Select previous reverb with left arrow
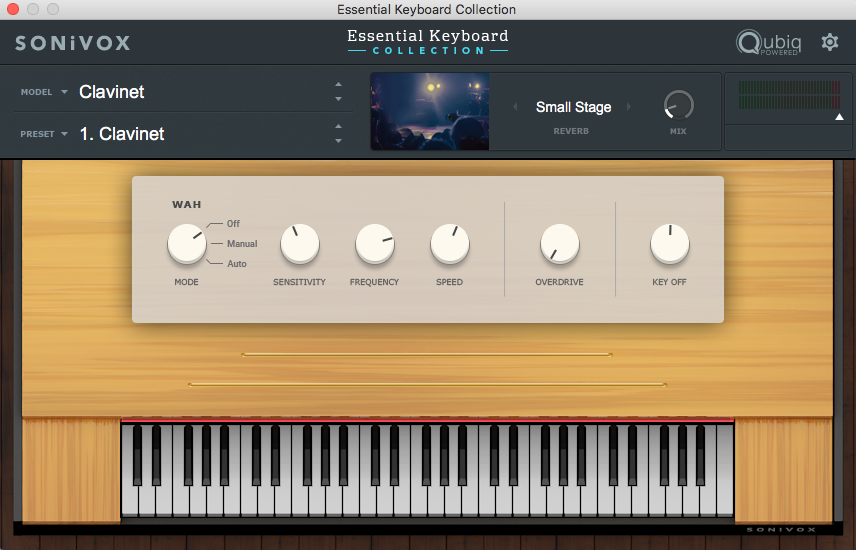The width and height of the screenshot is (856, 550). pyautogui.click(x=516, y=107)
